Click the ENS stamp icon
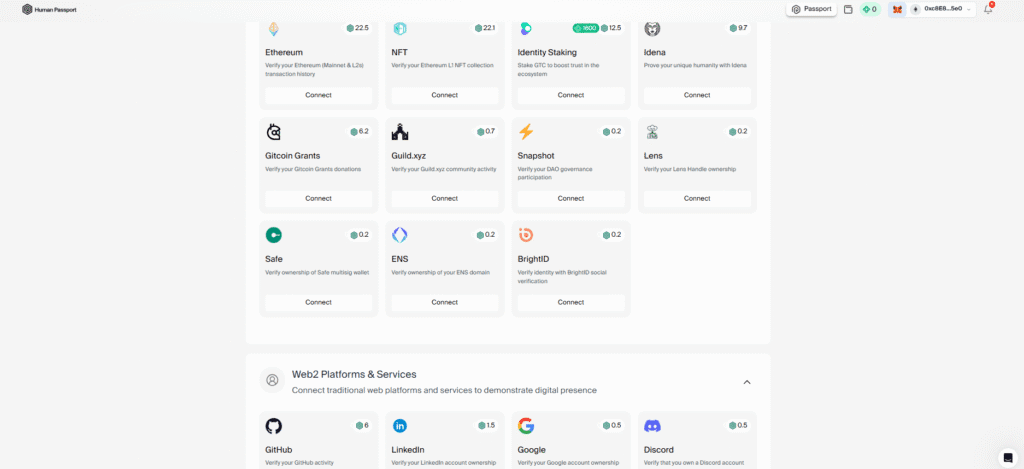1024x469 pixels. tap(400, 235)
